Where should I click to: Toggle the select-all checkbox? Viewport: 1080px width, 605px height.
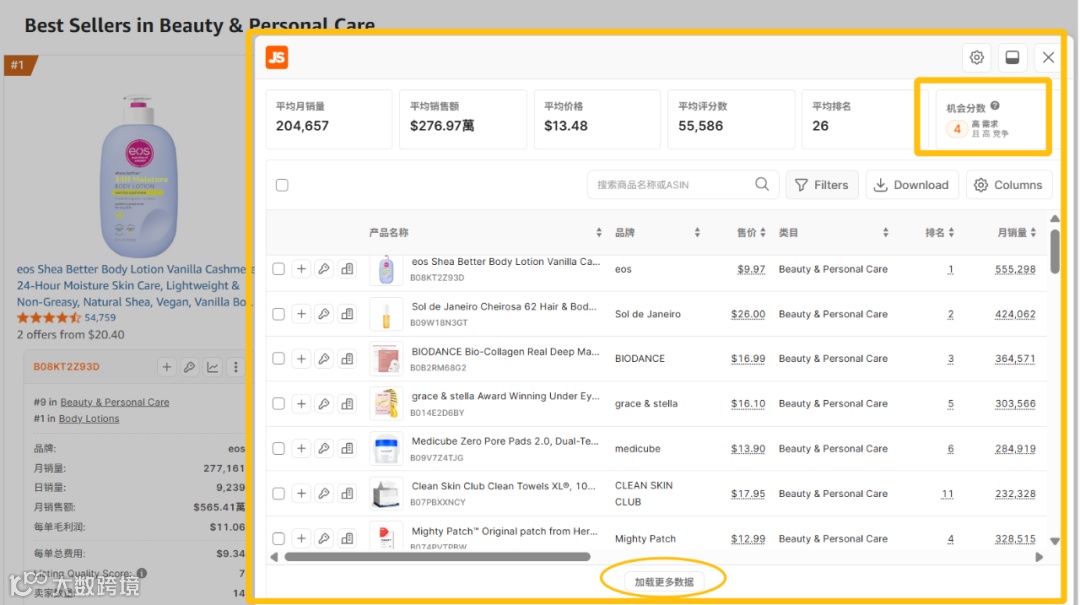click(x=282, y=185)
